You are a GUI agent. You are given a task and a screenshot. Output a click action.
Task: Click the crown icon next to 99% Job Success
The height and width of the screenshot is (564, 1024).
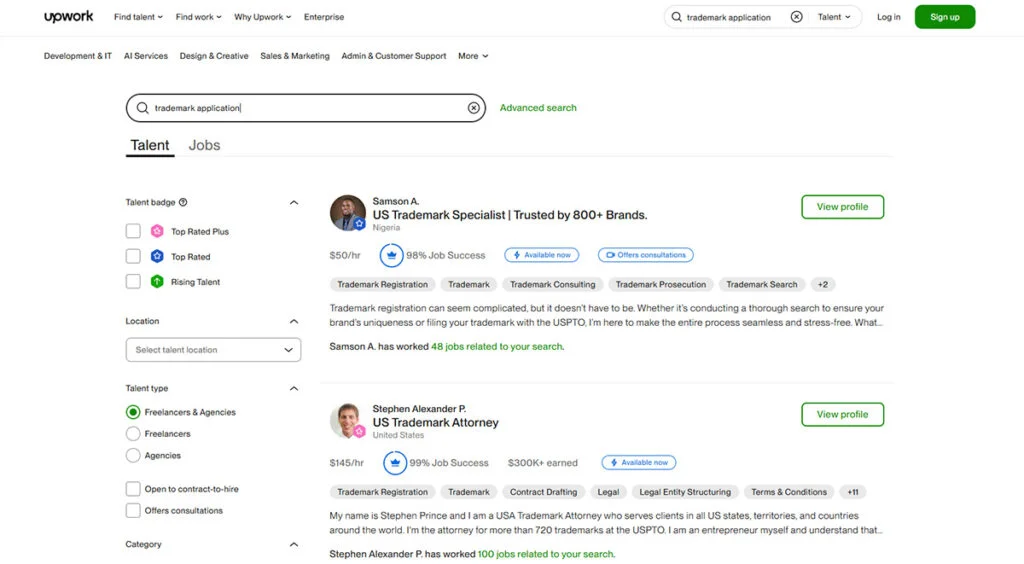pyautogui.click(x=394, y=463)
